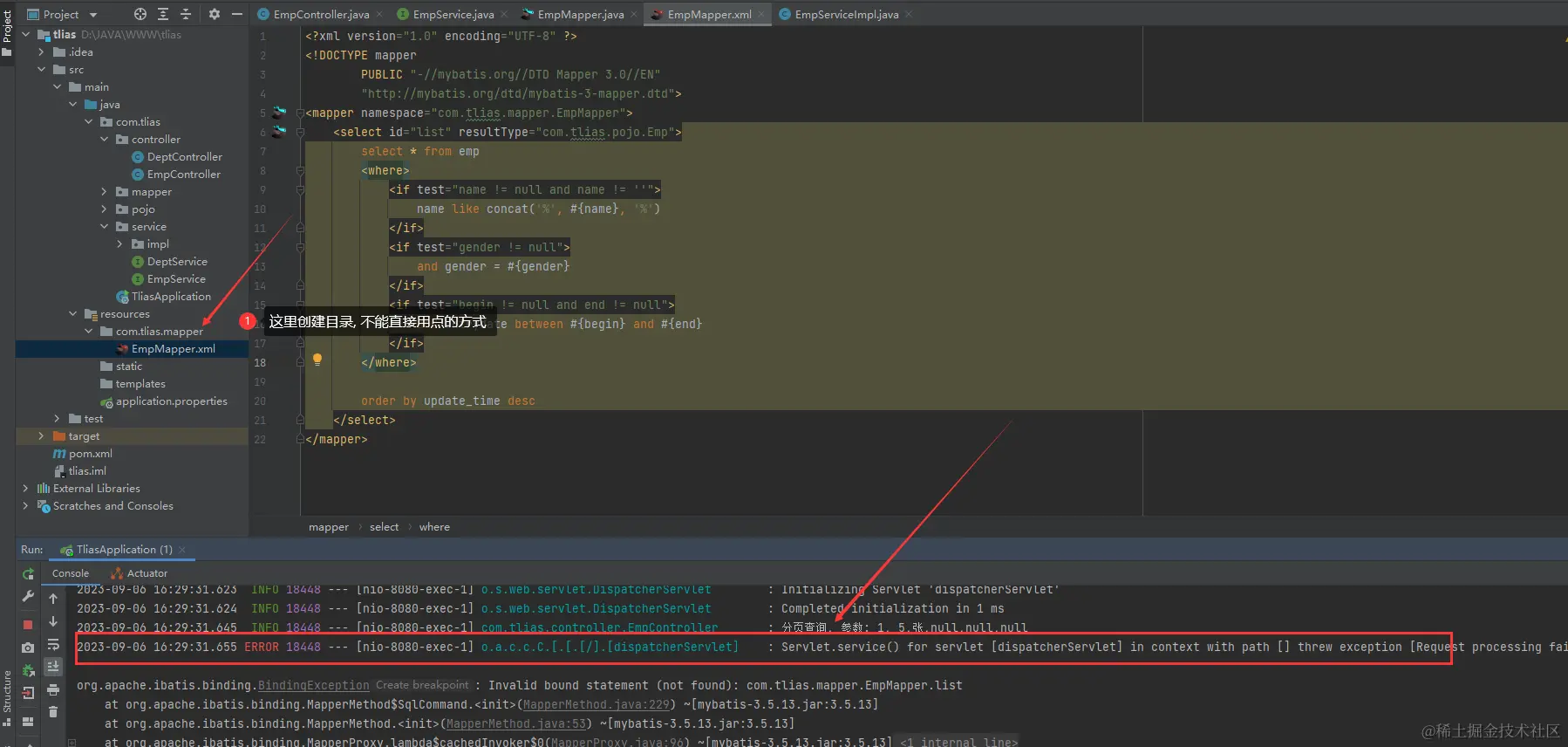Select the DeptService interface in tree
1568x747 pixels.
(177, 262)
